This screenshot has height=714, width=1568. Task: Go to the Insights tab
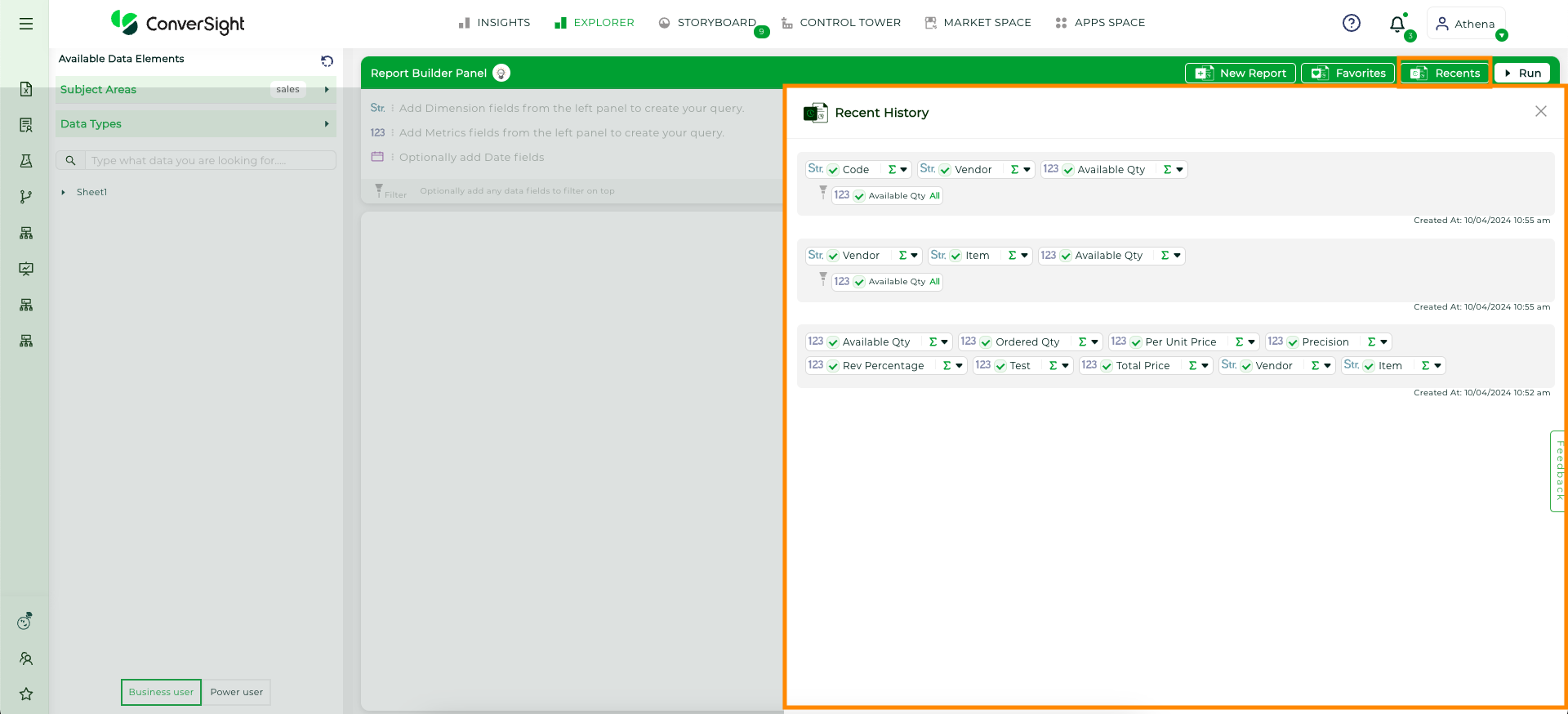[x=494, y=23]
